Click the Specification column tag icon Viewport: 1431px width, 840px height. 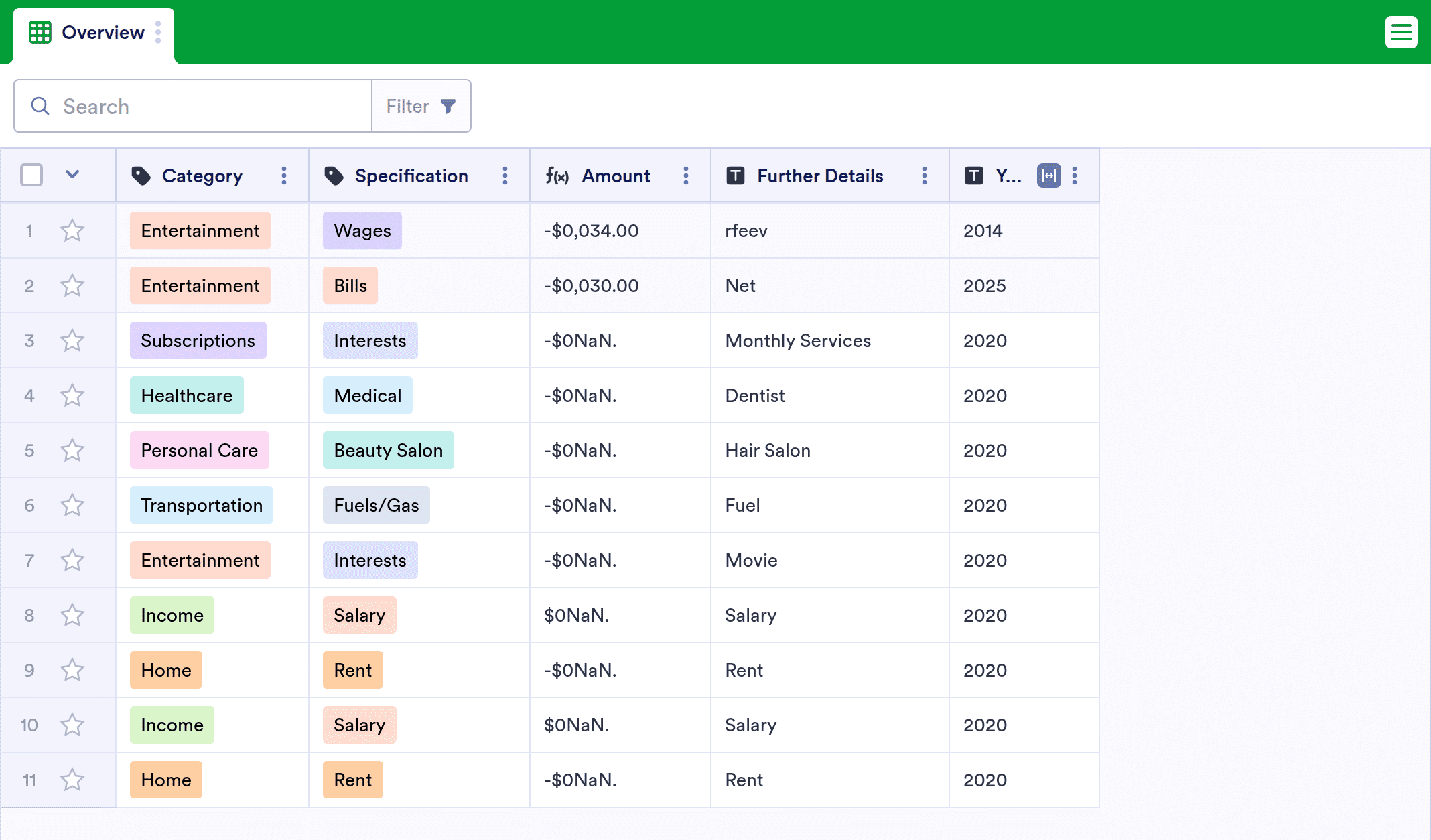click(334, 176)
